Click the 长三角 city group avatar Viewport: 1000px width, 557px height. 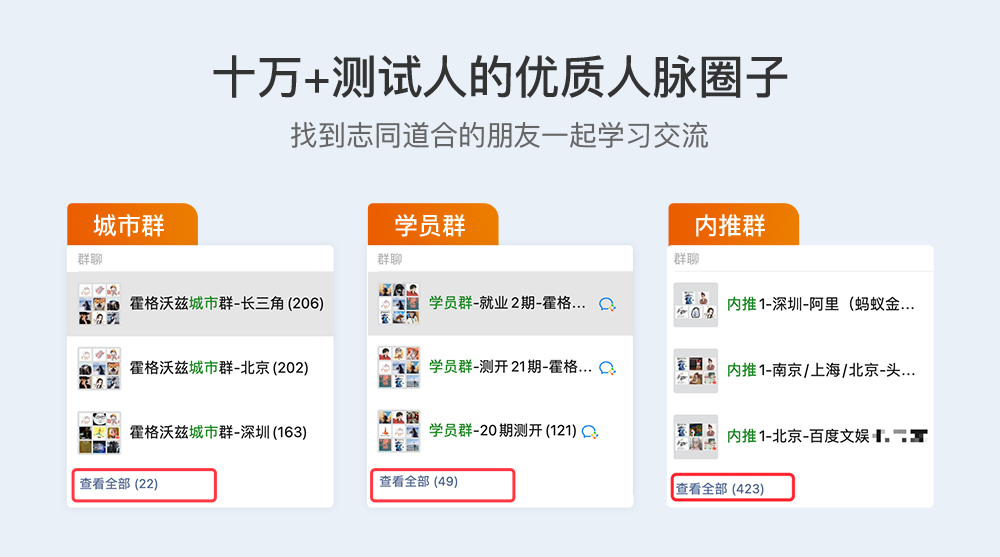[99, 303]
